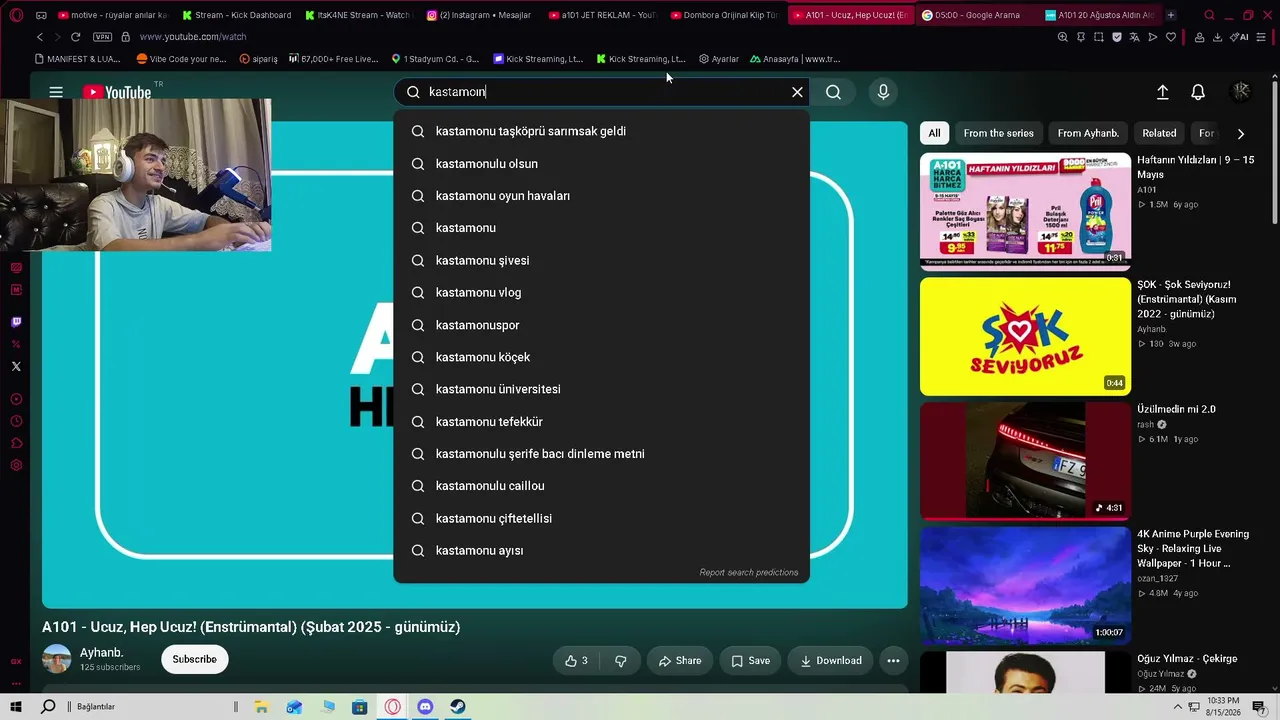
Task: Open sidebar settings gear icon
Action: coord(16,465)
